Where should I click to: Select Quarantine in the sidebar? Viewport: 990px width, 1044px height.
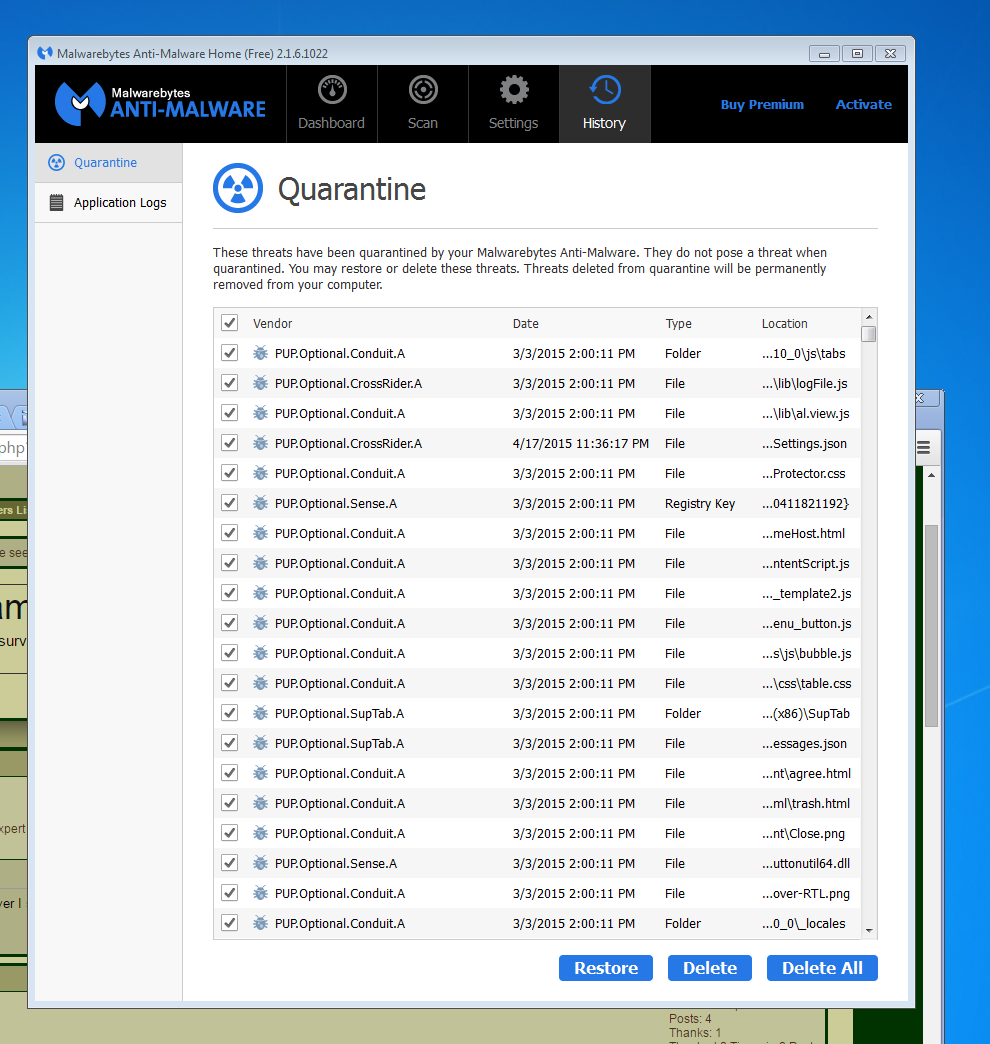pos(109,162)
